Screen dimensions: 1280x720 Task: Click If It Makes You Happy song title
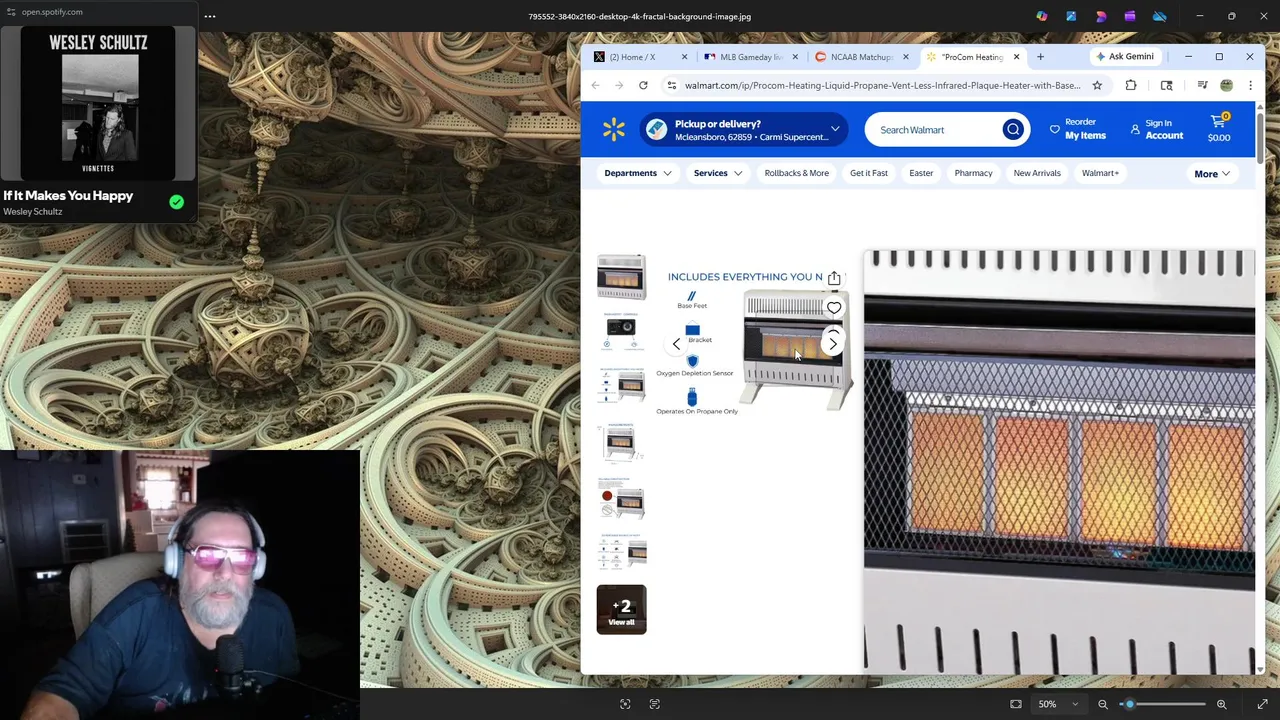pyautogui.click(x=68, y=196)
